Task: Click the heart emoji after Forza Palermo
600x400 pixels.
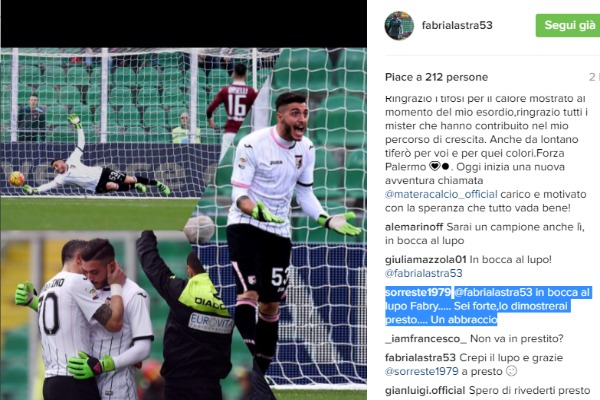Action: pyautogui.click(x=434, y=167)
